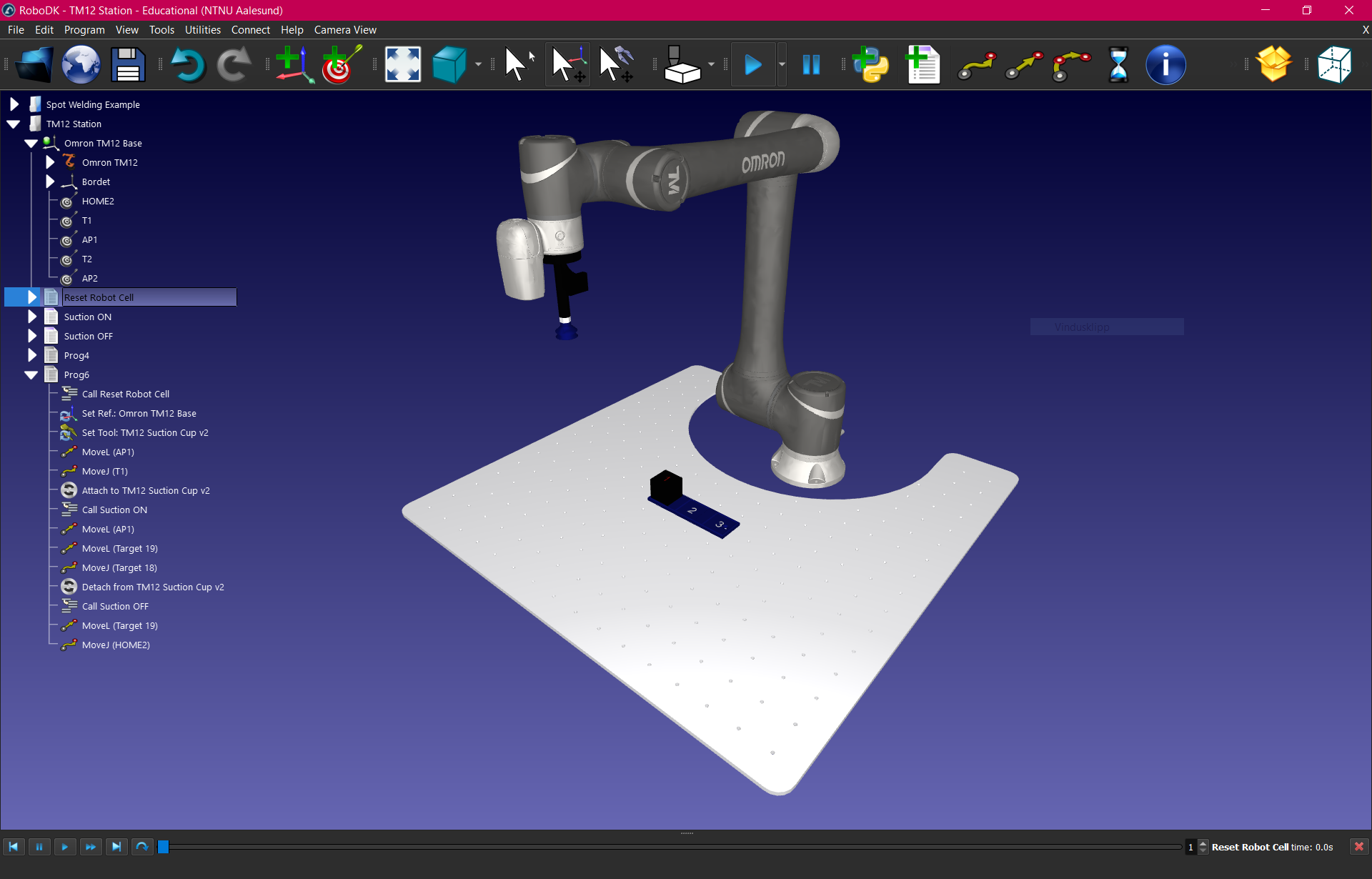
Task: Click the simulation timeline slider handle
Action: tap(164, 847)
